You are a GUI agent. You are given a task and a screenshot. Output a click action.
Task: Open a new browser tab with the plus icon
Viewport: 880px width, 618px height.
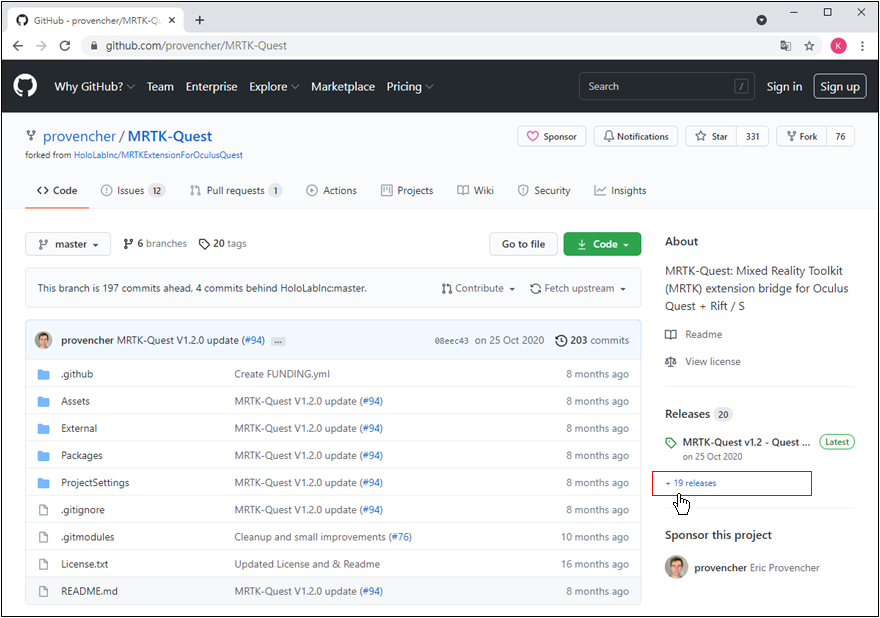coord(200,20)
